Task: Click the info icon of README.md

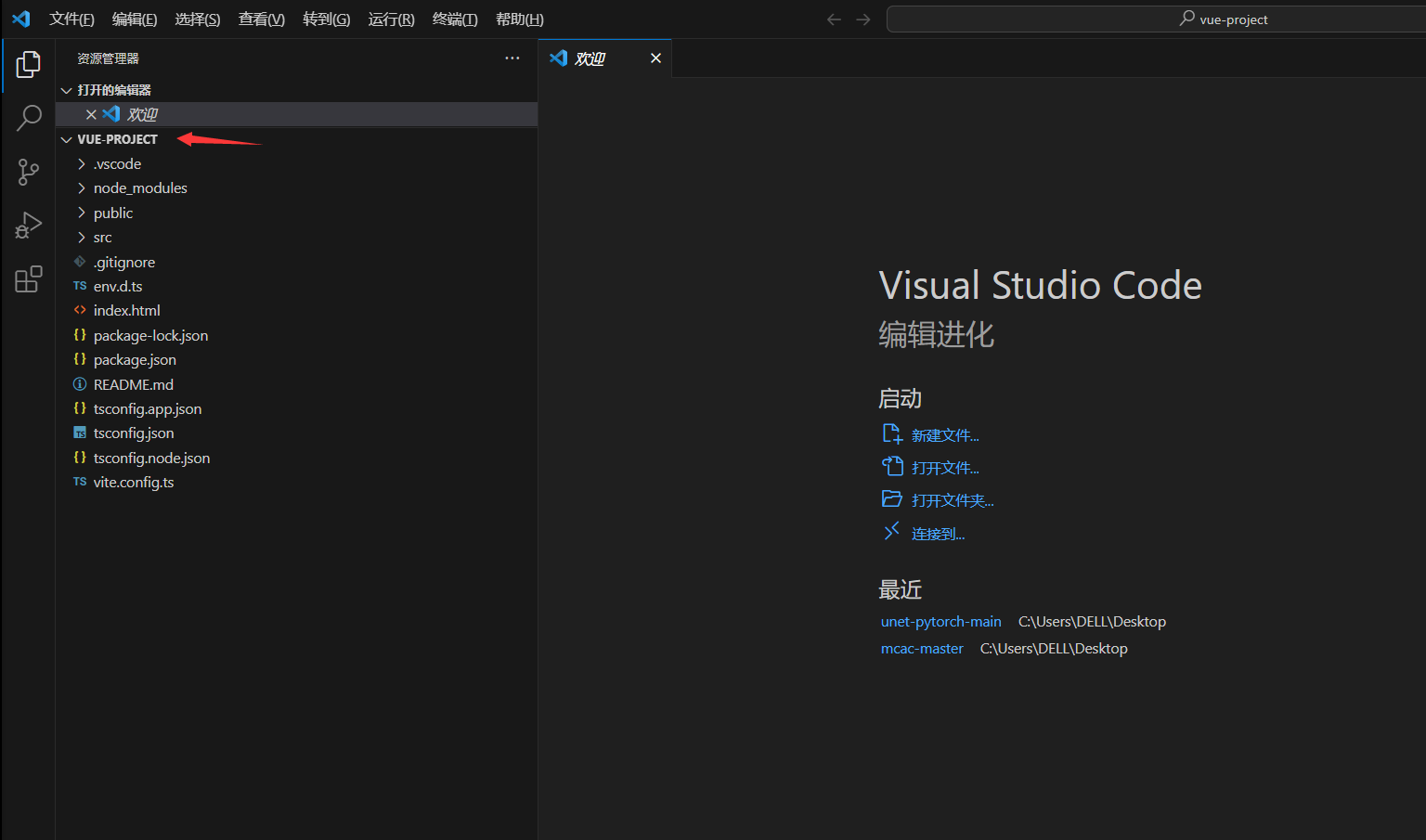Action: click(x=80, y=384)
